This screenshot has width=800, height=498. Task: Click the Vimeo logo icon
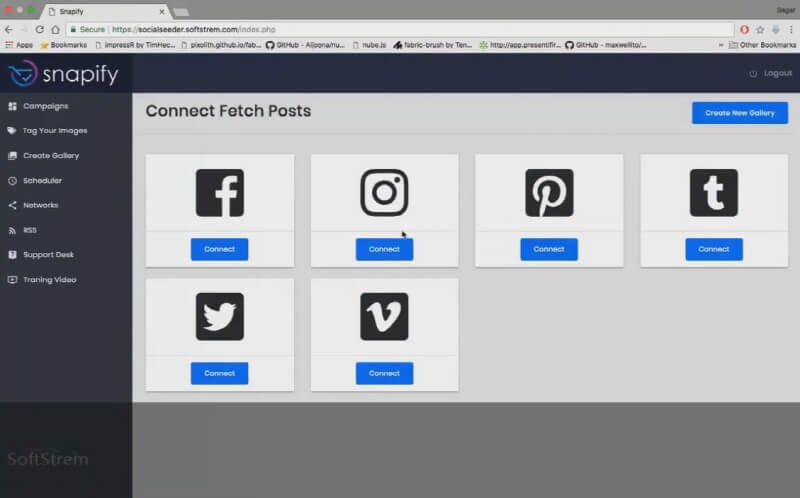click(384, 316)
